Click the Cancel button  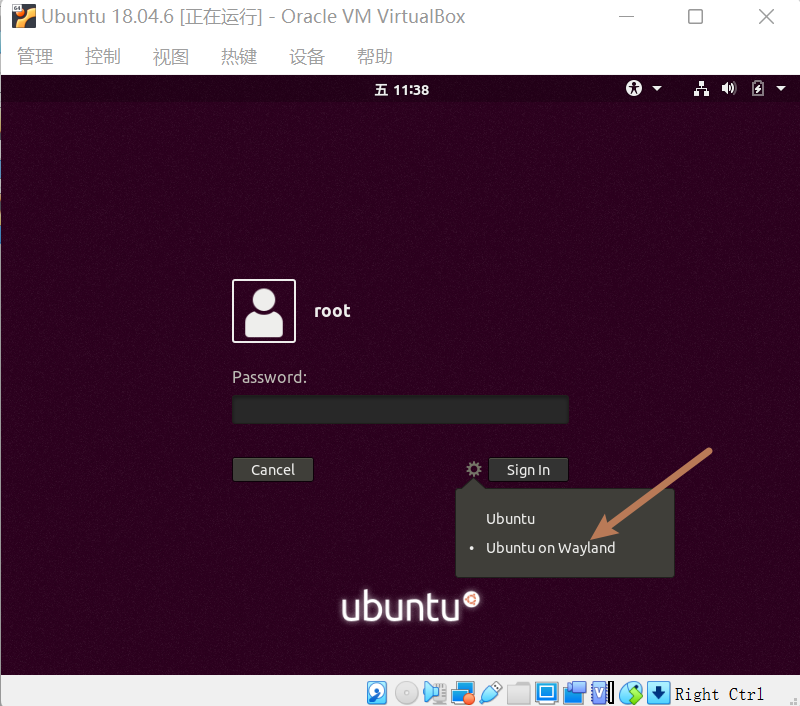tap(273, 469)
